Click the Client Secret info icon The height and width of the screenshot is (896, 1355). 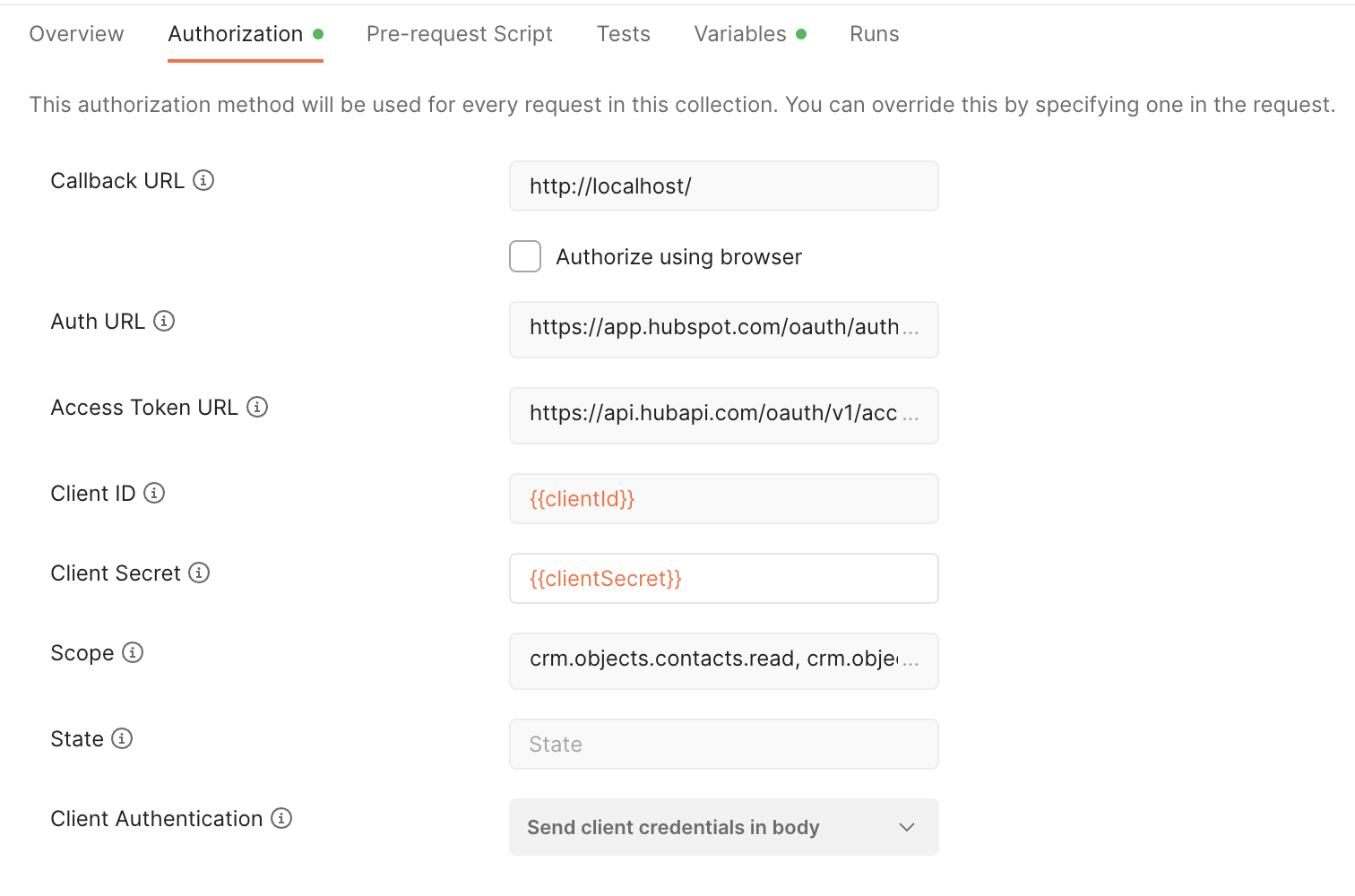coord(199,573)
